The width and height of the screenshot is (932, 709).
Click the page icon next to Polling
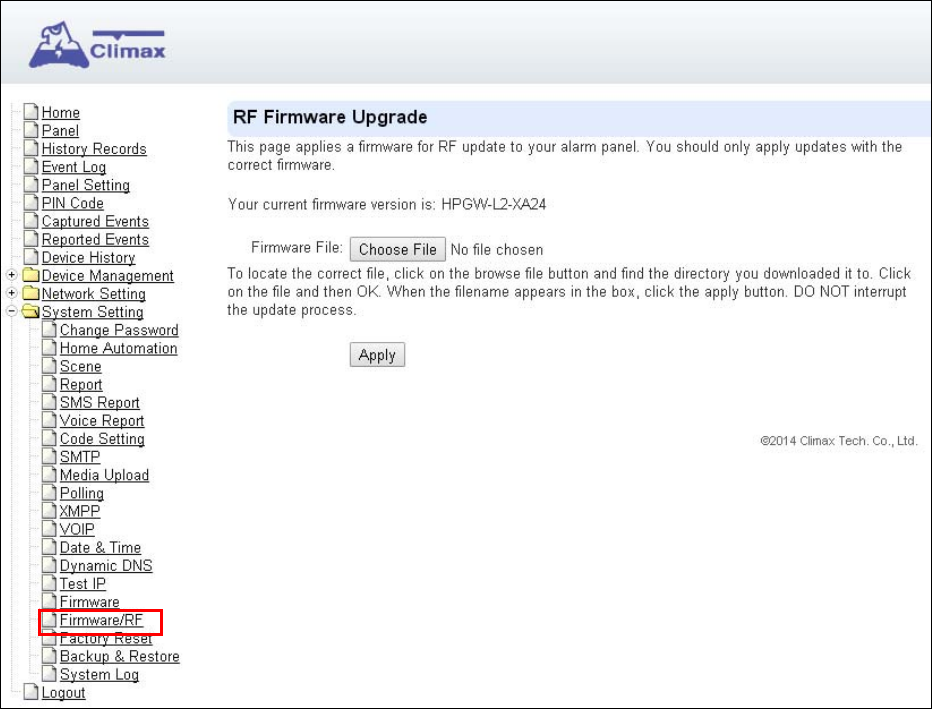click(49, 493)
